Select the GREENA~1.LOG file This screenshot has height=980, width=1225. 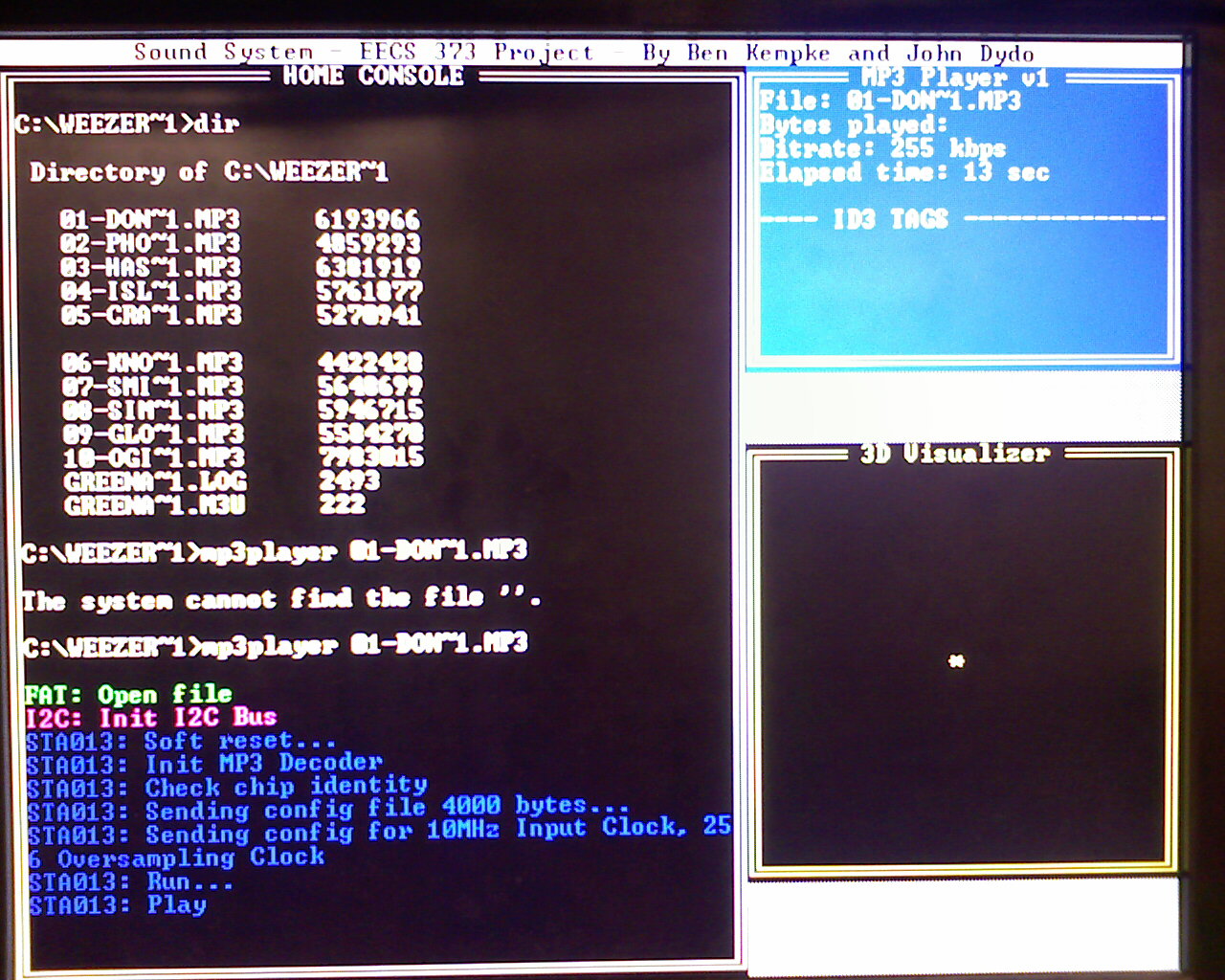coord(154,481)
